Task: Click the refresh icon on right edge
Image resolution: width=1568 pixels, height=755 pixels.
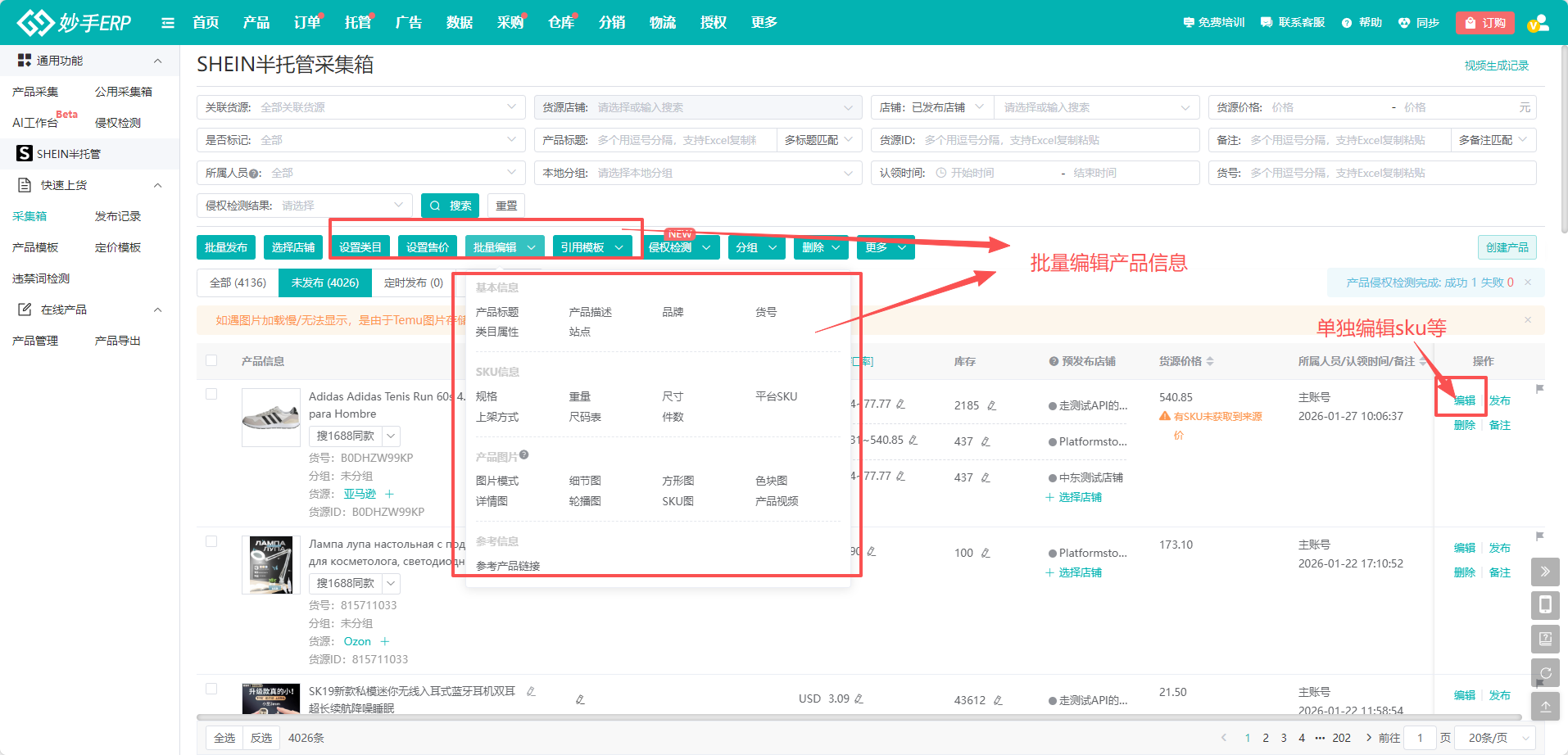Action: coord(1546,672)
